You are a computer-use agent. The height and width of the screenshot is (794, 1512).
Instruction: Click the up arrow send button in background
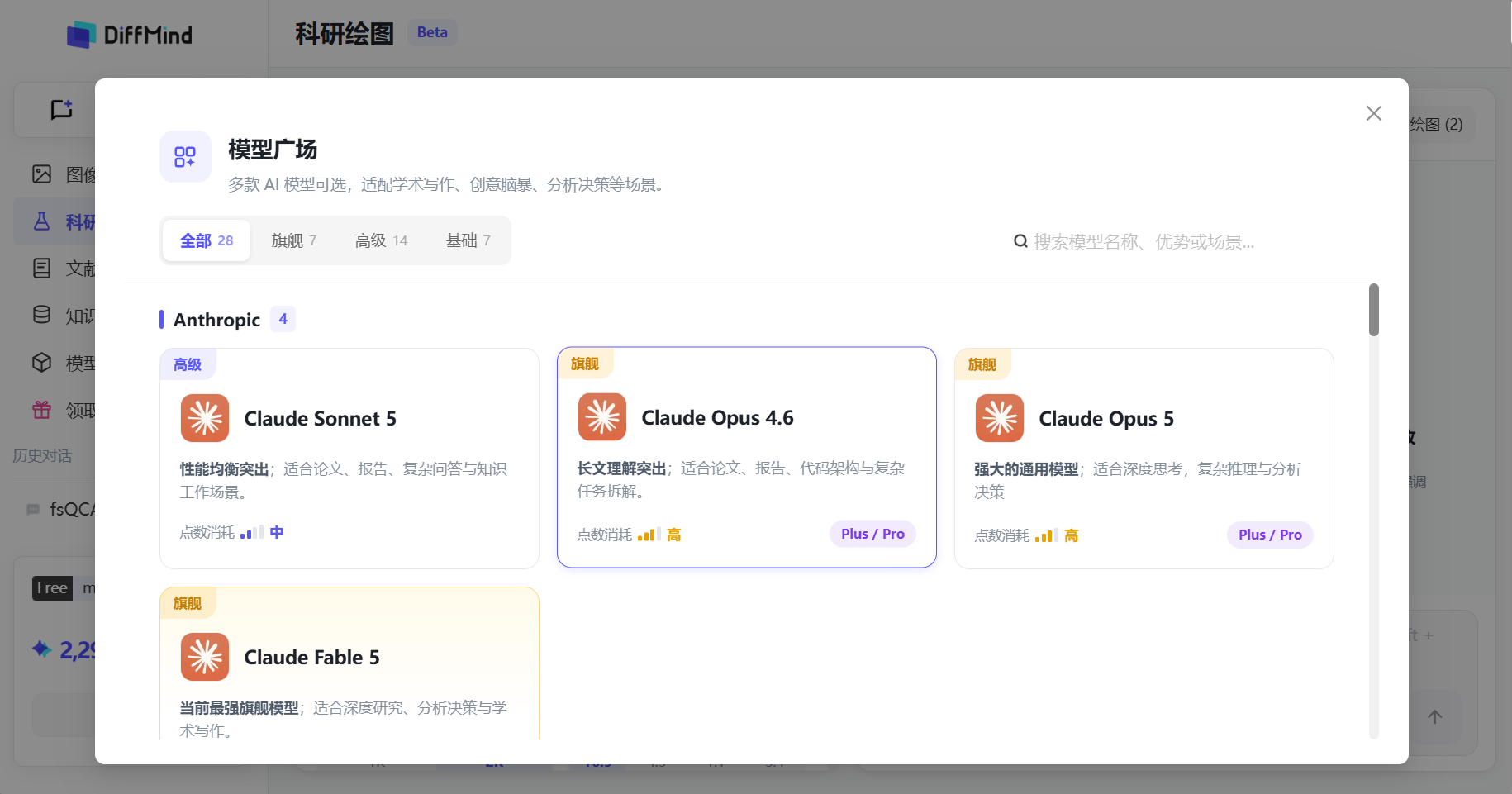click(1434, 717)
